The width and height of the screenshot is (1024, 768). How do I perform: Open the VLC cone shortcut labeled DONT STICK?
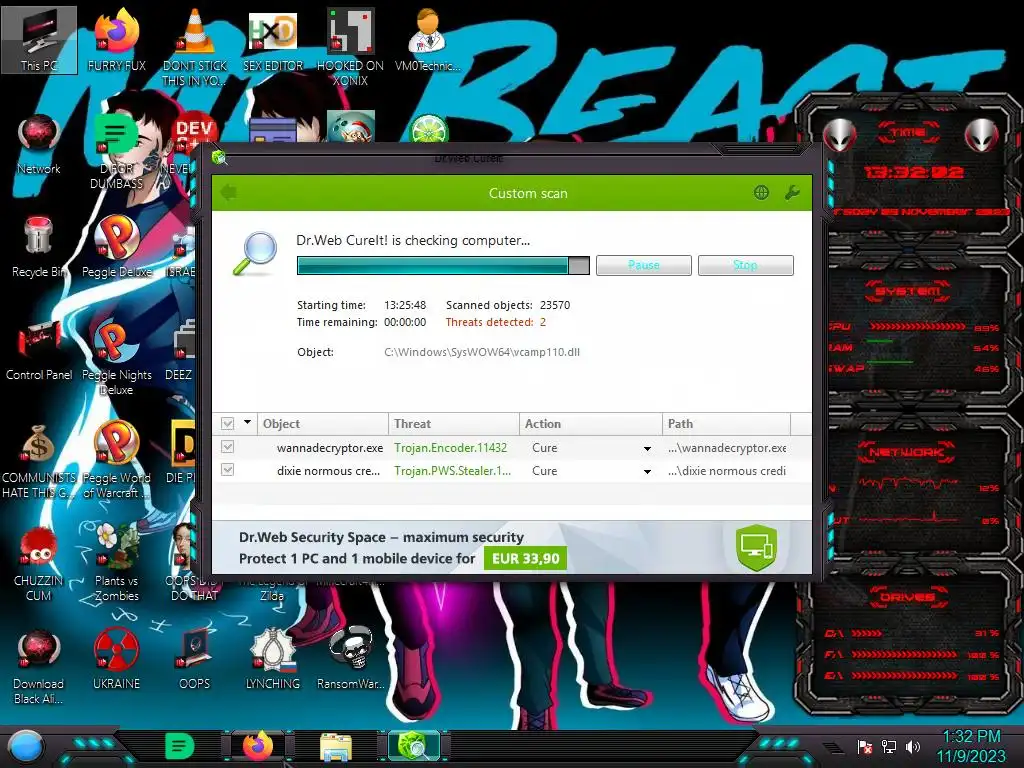pyautogui.click(x=195, y=47)
